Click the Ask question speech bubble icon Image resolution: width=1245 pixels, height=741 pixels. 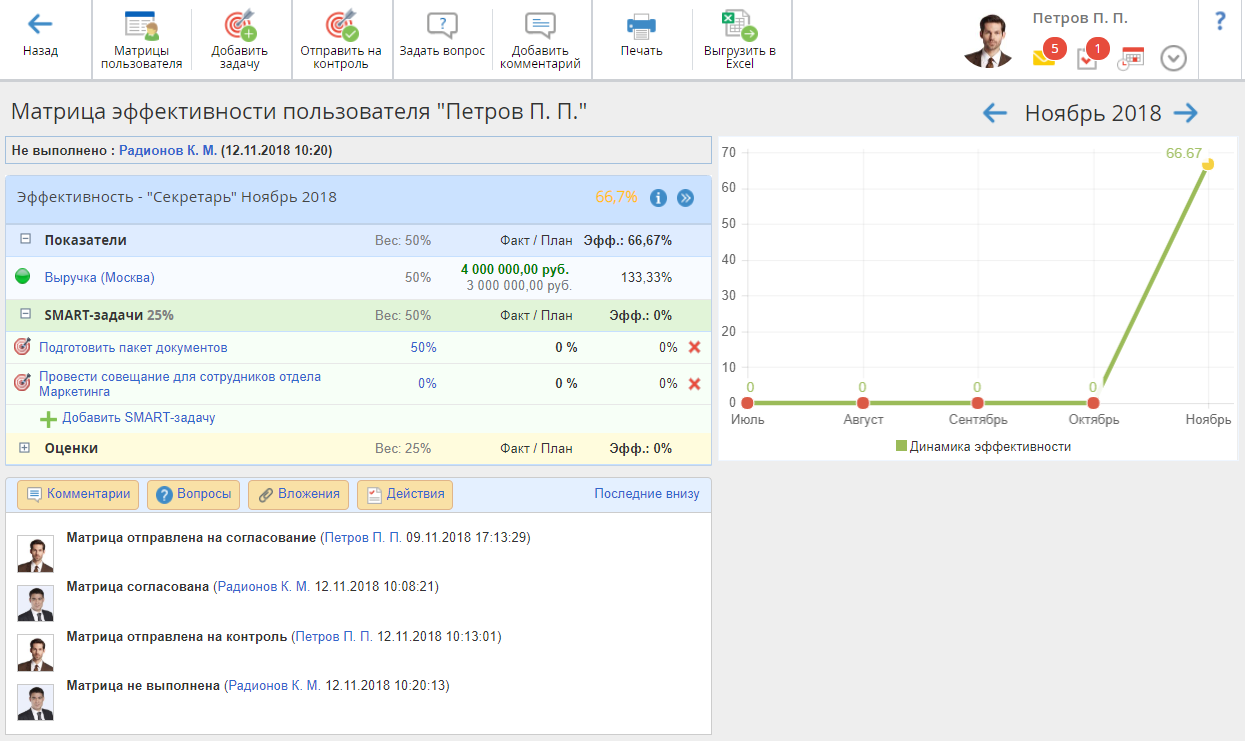(x=442, y=25)
